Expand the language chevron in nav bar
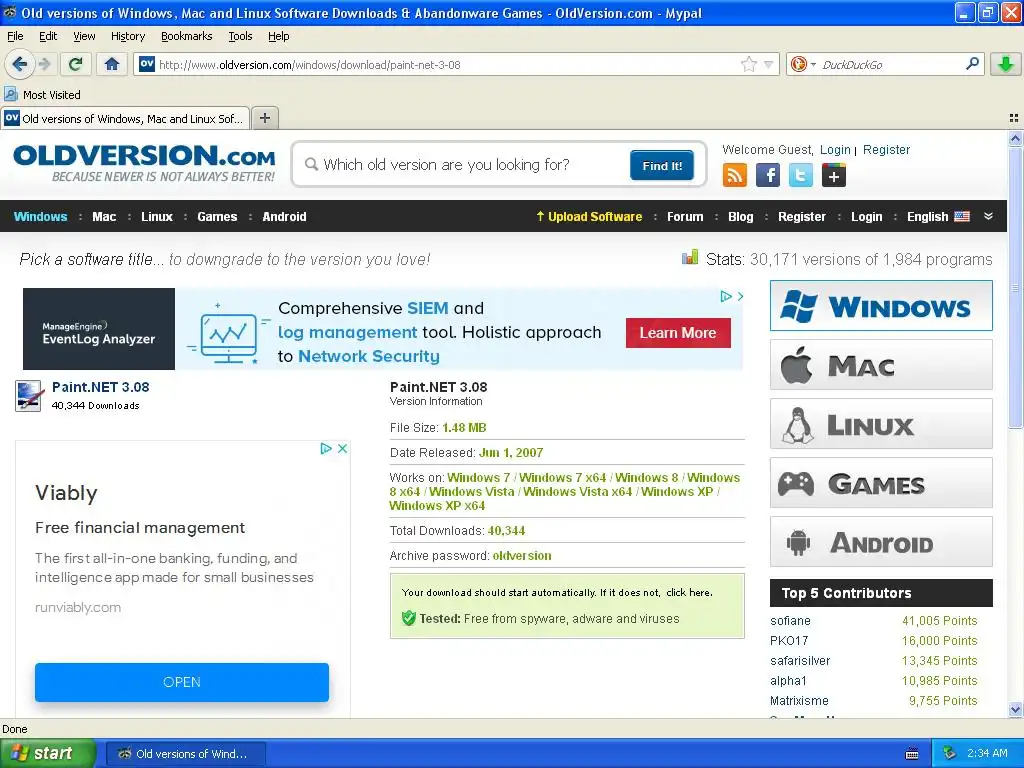Image resolution: width=1024 pixels, height=768 pixels. tap(988, 216)
